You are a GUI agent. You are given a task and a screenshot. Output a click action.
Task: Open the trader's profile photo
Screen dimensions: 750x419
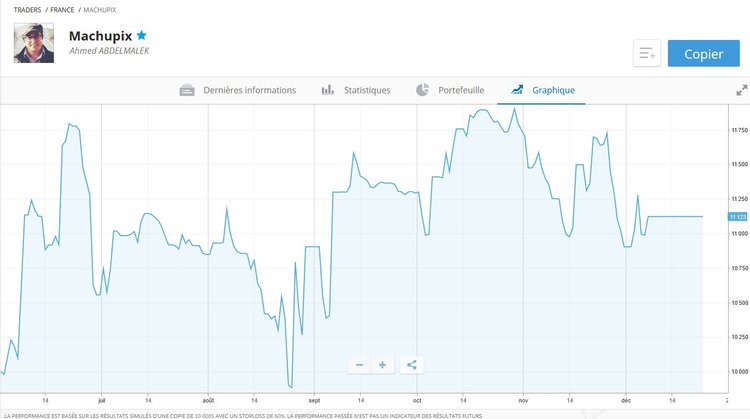34,43
